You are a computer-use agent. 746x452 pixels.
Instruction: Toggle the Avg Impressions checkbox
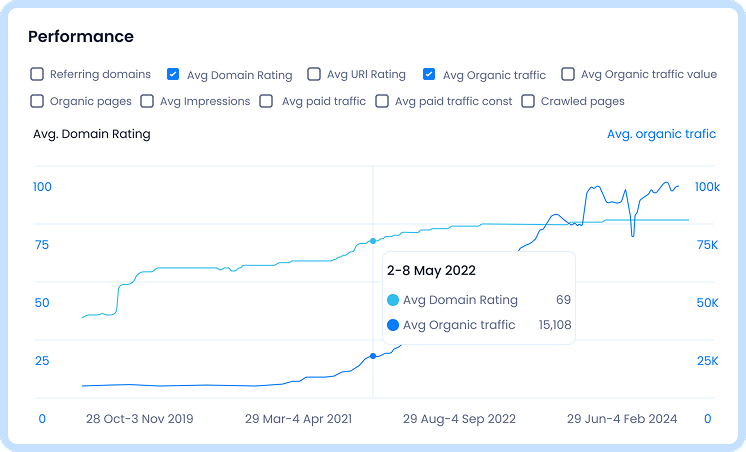[x=147, y=101]
